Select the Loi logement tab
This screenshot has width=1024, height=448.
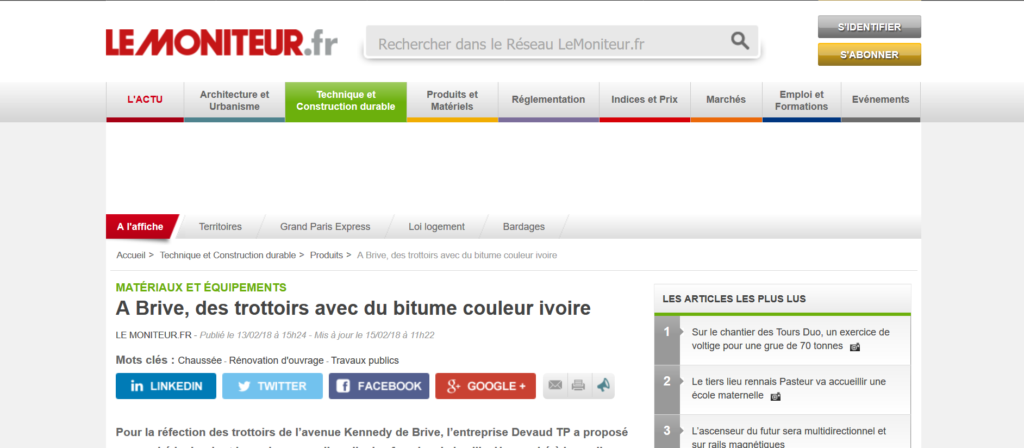pos(436,227)
